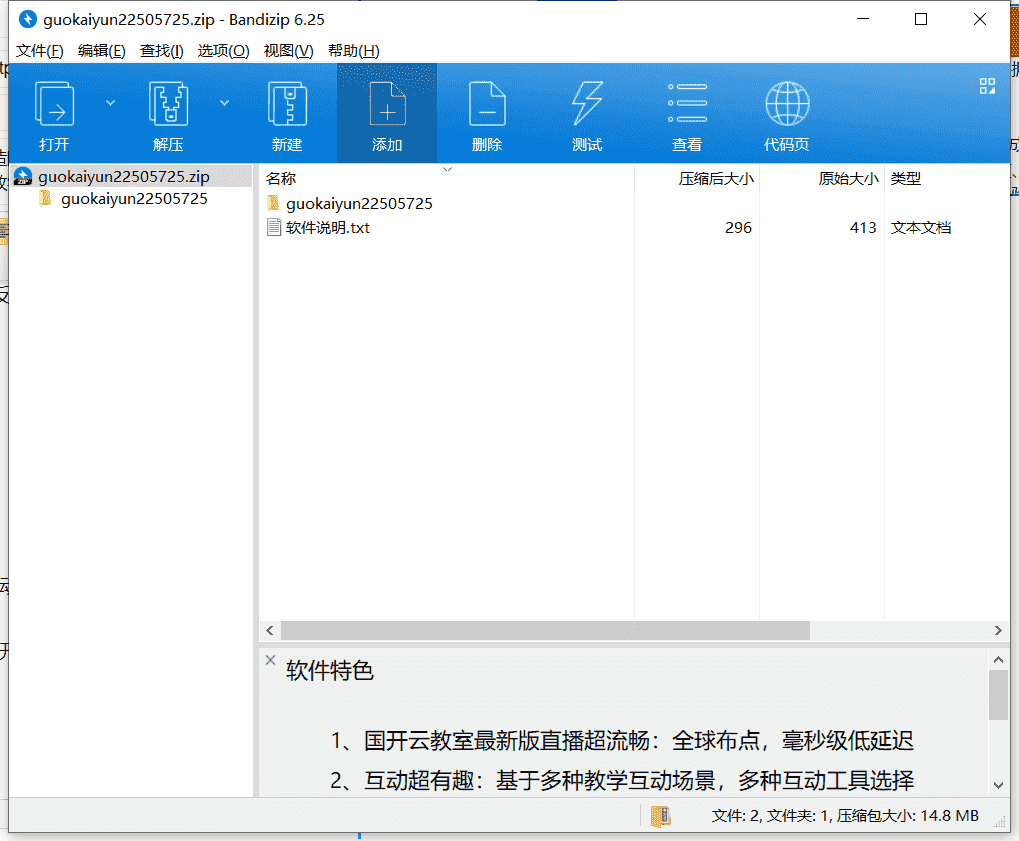Click the horizontal scrollbar thumb
1019x841 pixels.
(545, 630)
